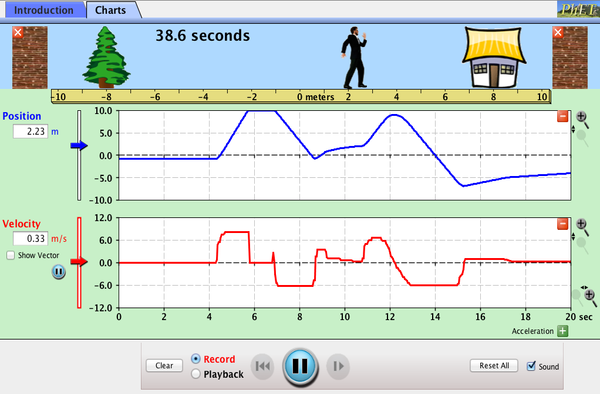Click the walking man figure
Viewport: 600px width, 394px height.
(x=354, y=57)
